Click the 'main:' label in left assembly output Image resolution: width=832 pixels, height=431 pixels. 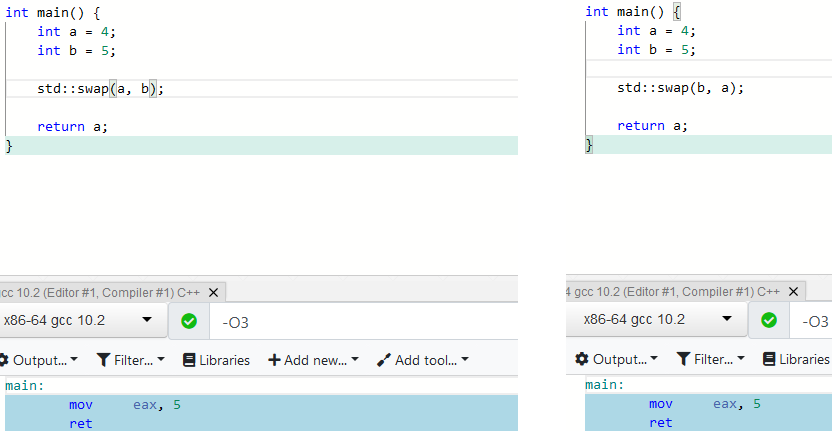[x=25, y=386]
